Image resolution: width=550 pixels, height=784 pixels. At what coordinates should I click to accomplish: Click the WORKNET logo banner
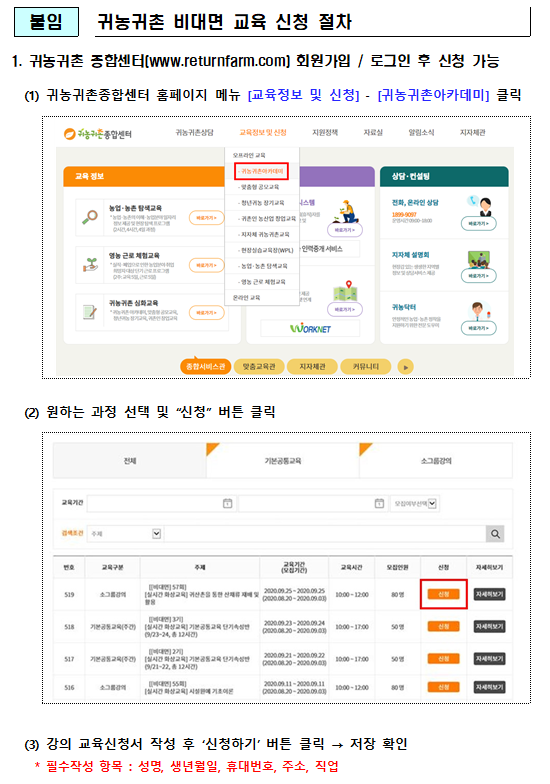coord(310,328)
